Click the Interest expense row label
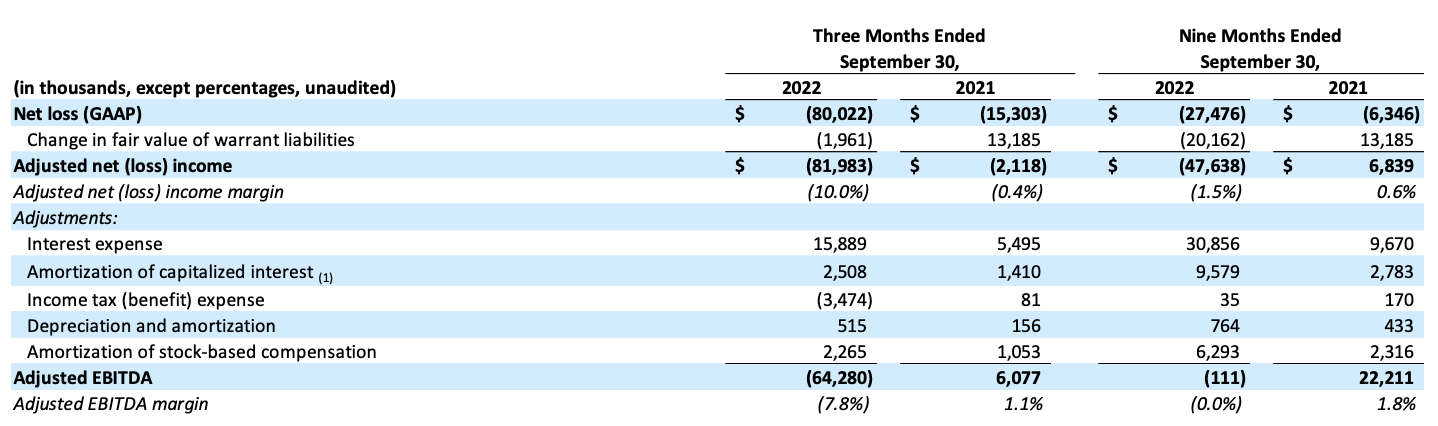The image size is (1438, 426). tap(94, 244)
